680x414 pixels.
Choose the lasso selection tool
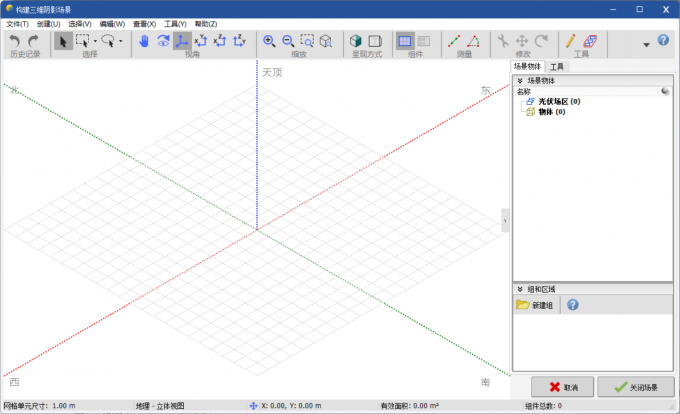point(108,41)
